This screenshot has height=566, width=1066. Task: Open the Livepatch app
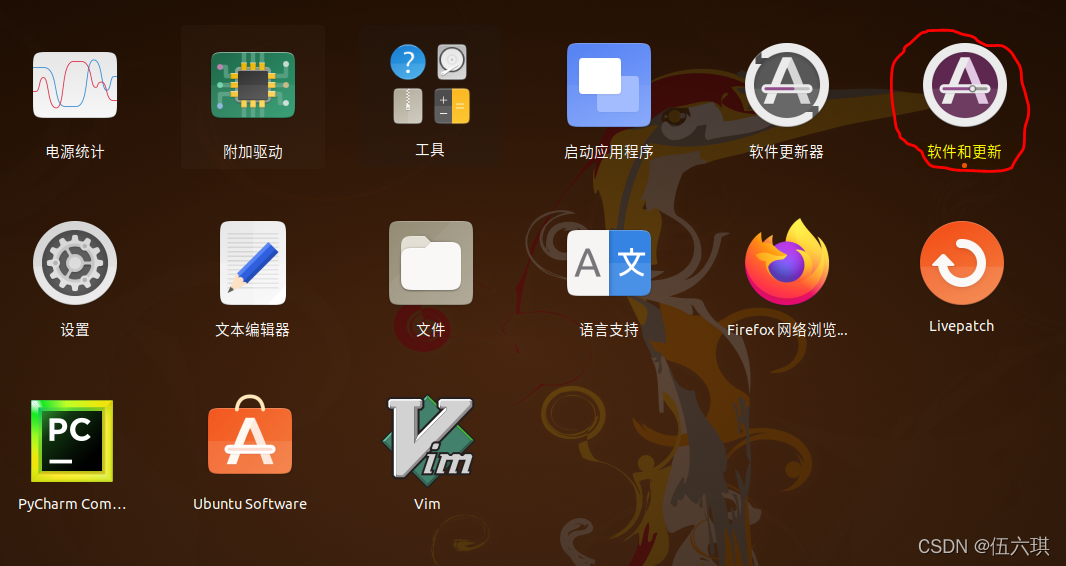(x=962, y=263)
